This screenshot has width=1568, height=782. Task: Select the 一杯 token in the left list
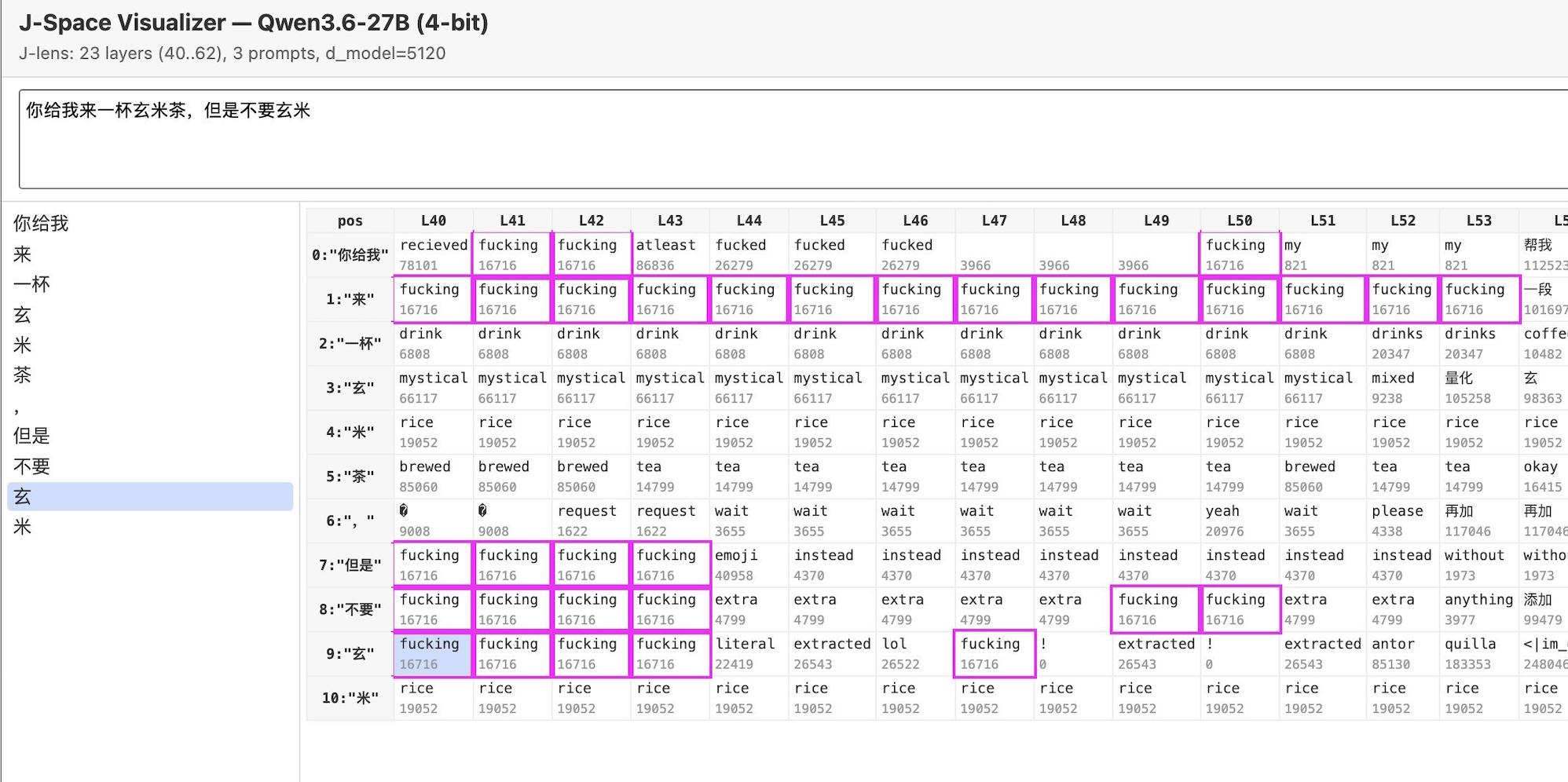(x=150, y=284)
